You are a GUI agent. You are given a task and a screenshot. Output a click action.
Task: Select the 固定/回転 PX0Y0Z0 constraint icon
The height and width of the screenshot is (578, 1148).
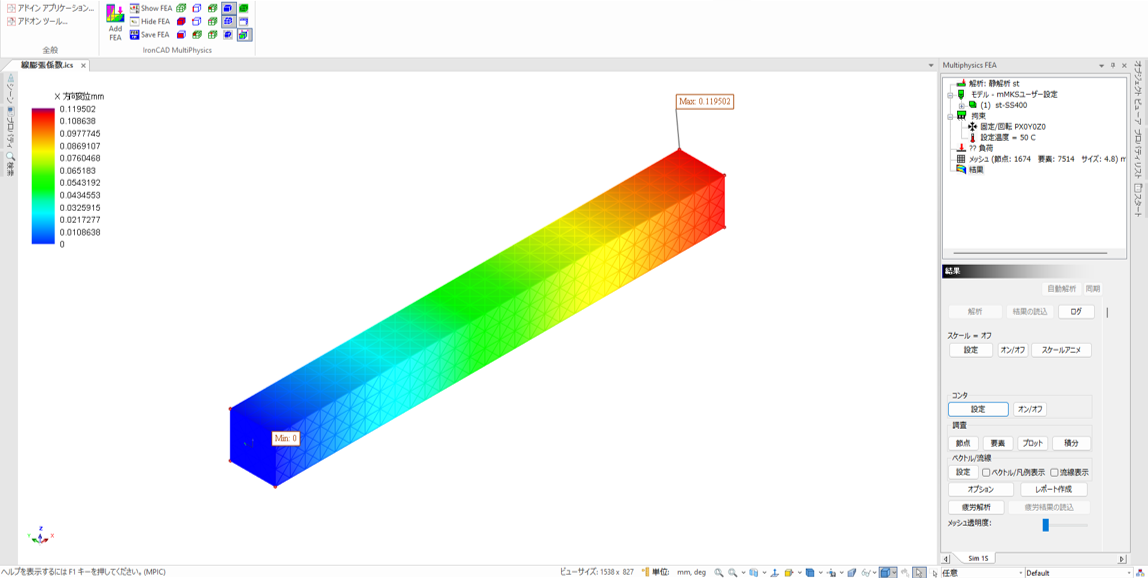point(972,127)
